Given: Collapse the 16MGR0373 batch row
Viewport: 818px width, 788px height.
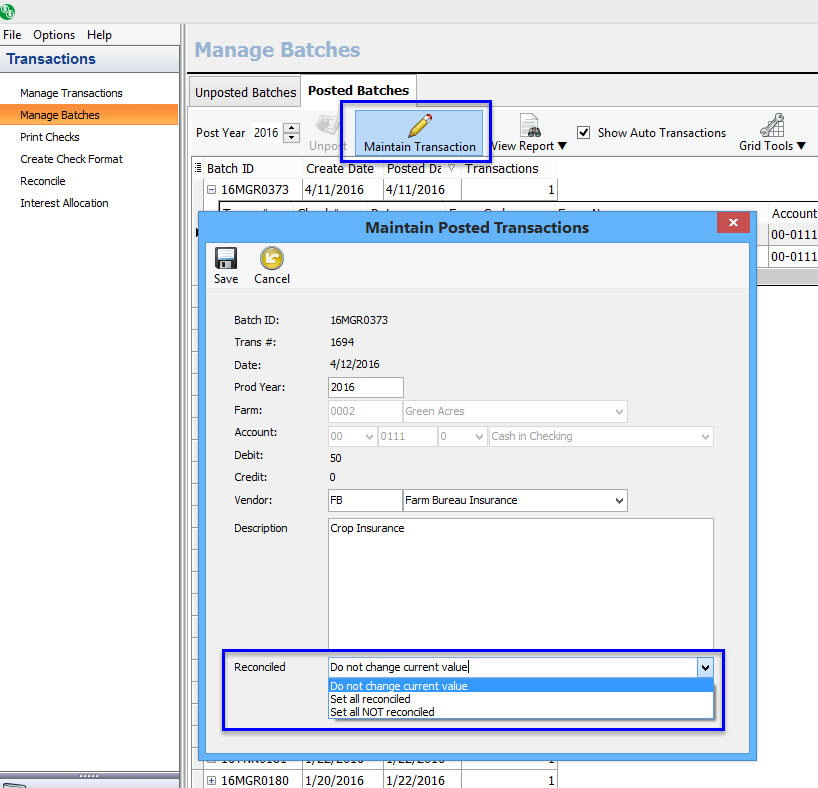Looking at the screenshot, I should (212, 189).
